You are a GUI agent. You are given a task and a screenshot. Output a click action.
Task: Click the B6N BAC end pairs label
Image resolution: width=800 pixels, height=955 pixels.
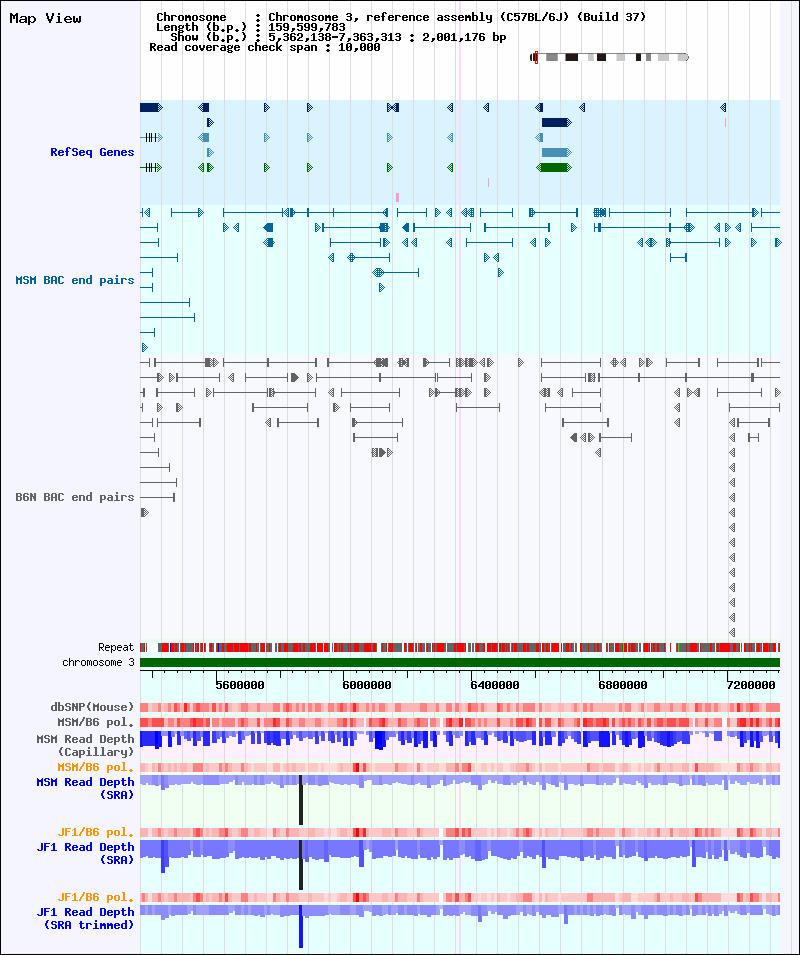[x=75, y=497]
